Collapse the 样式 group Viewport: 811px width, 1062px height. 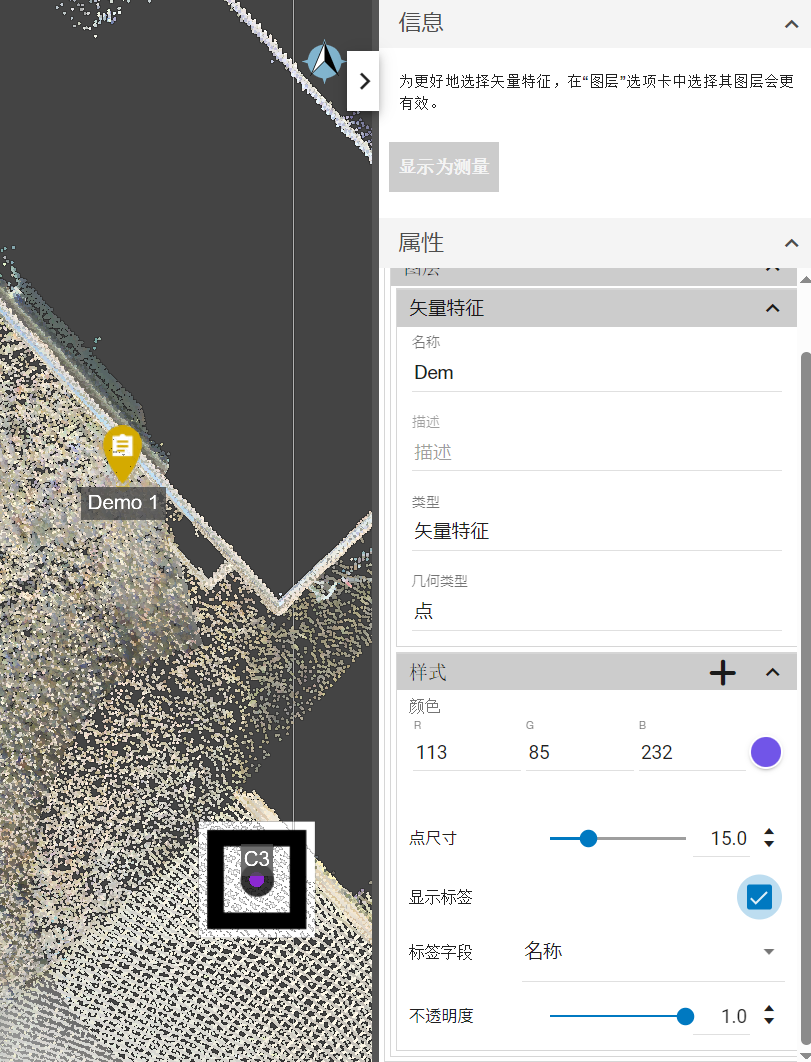772,672
